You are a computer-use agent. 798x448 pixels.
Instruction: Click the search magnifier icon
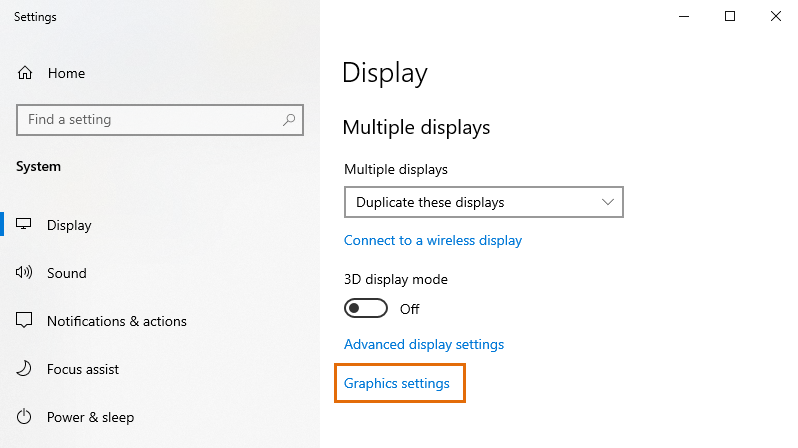tap(290, 120)
